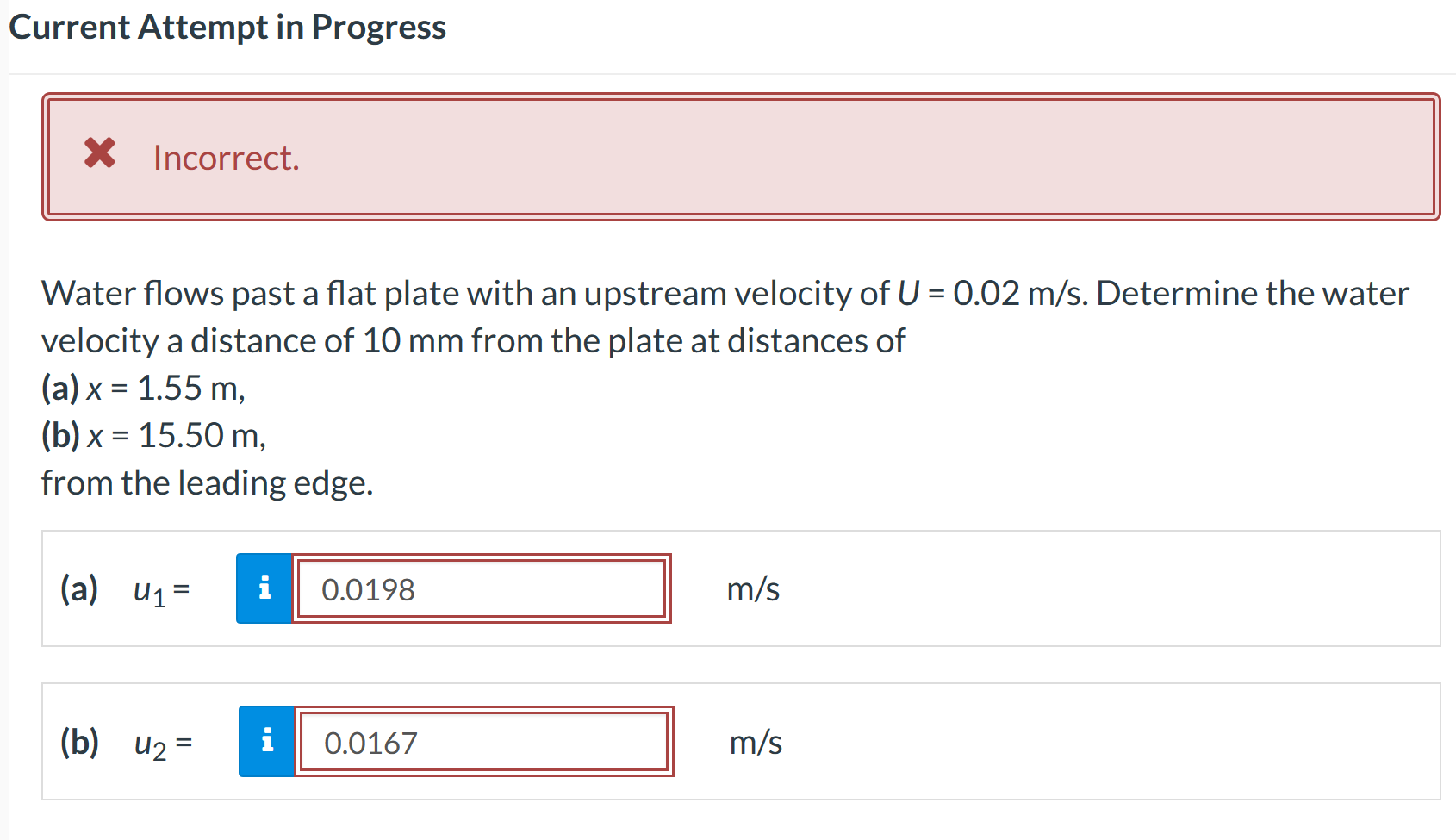Click empty area of the pink Incorrect banner

[x=862, y=157]
